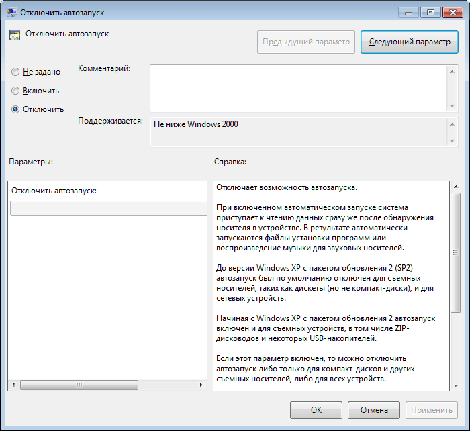Click the parameters panel's right scroll arrow
The image size is (470, 431).
201,385
